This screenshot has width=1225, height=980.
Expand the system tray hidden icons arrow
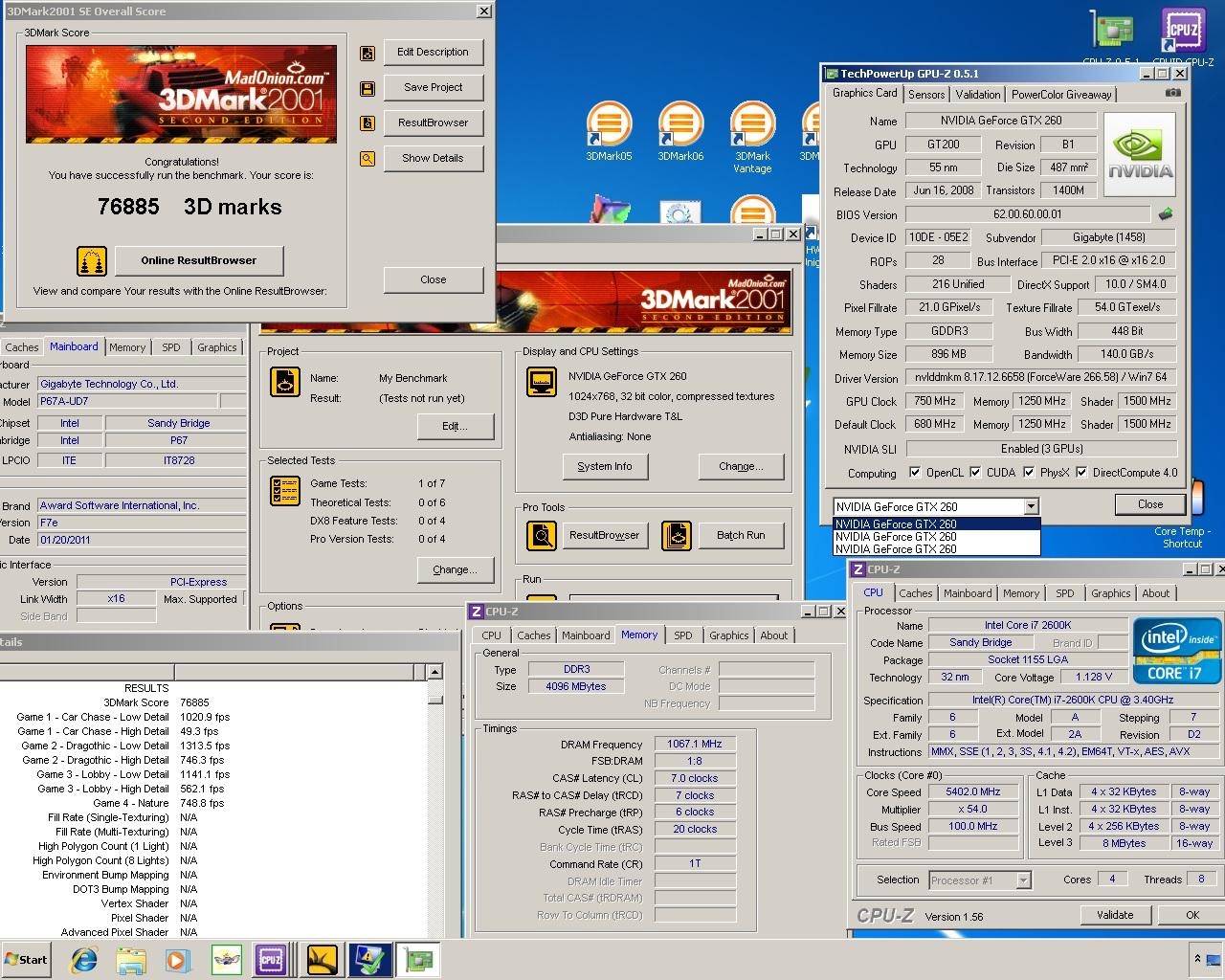(x=1197, y=958)
